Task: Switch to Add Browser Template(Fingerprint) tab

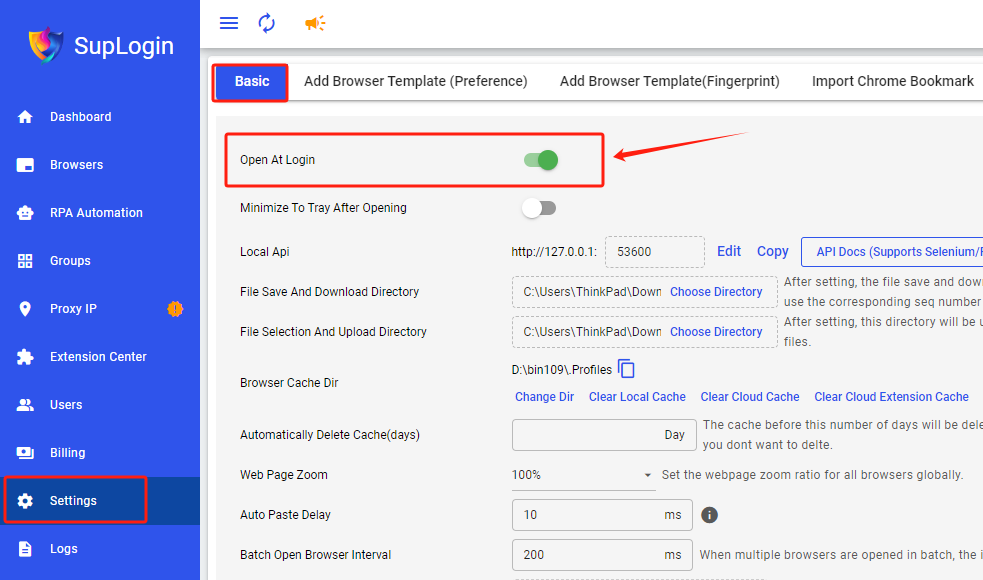Action: [669, 81]
